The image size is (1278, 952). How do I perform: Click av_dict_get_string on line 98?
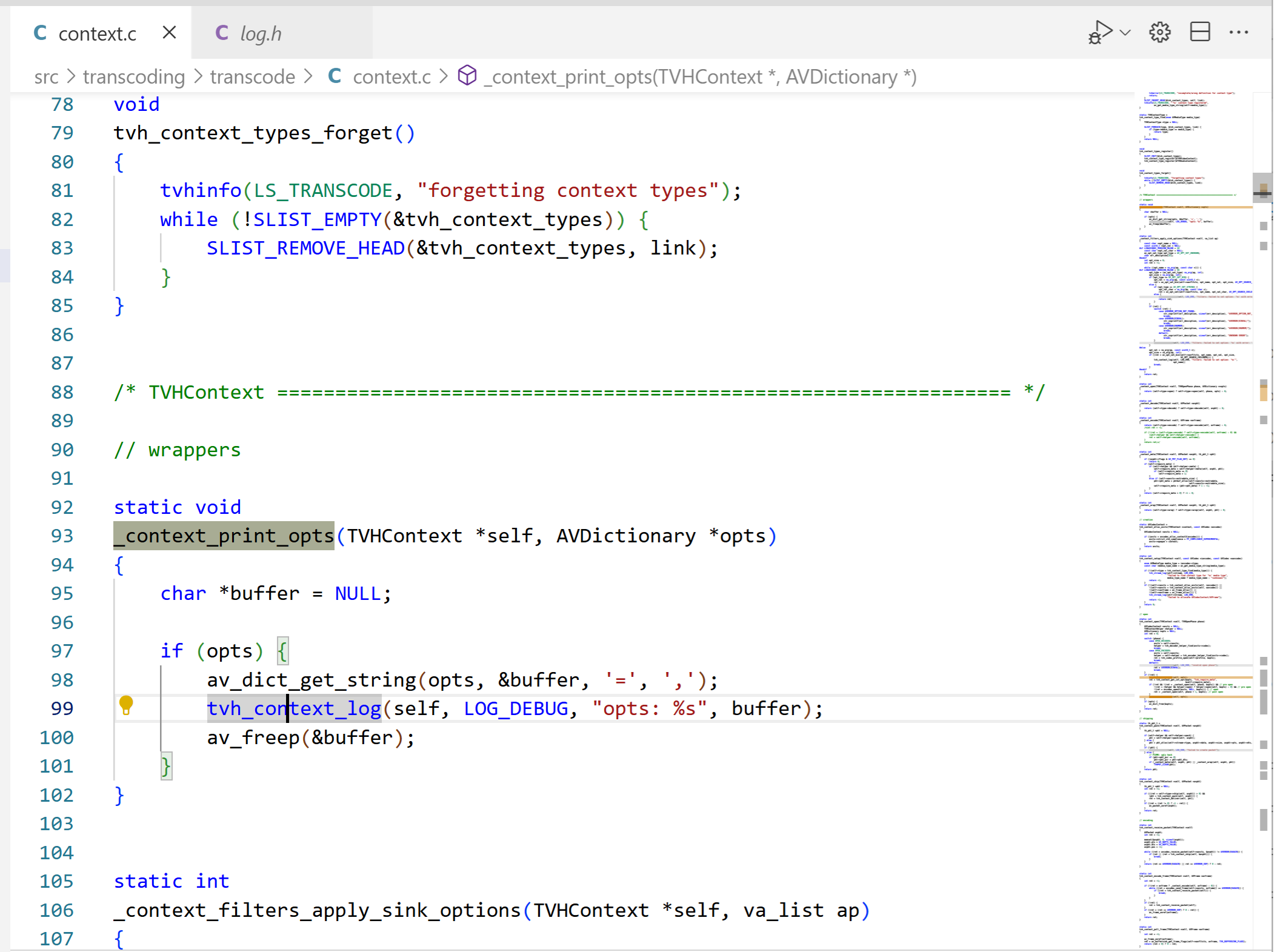click(x=311, y=680)
